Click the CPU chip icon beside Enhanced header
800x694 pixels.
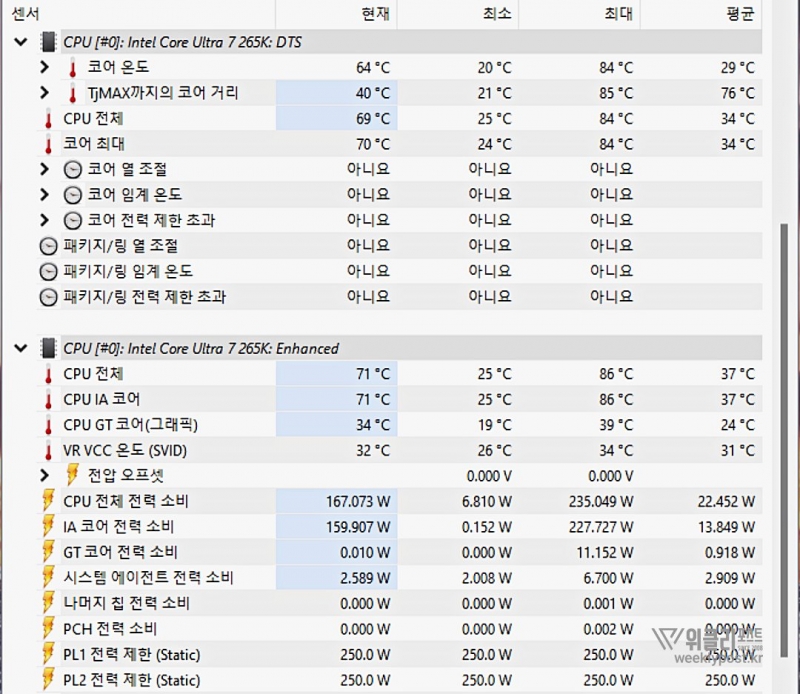click(x=47, y=348)
